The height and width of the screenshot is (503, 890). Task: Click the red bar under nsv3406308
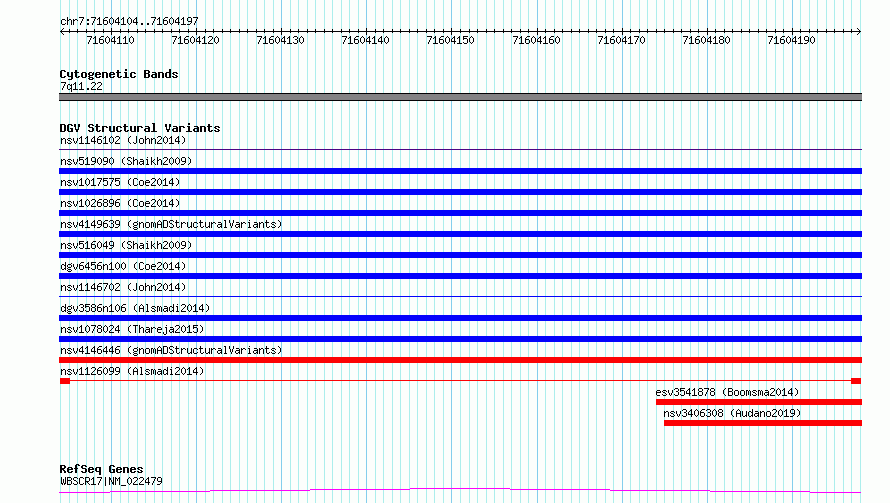(x=763, y=423)
